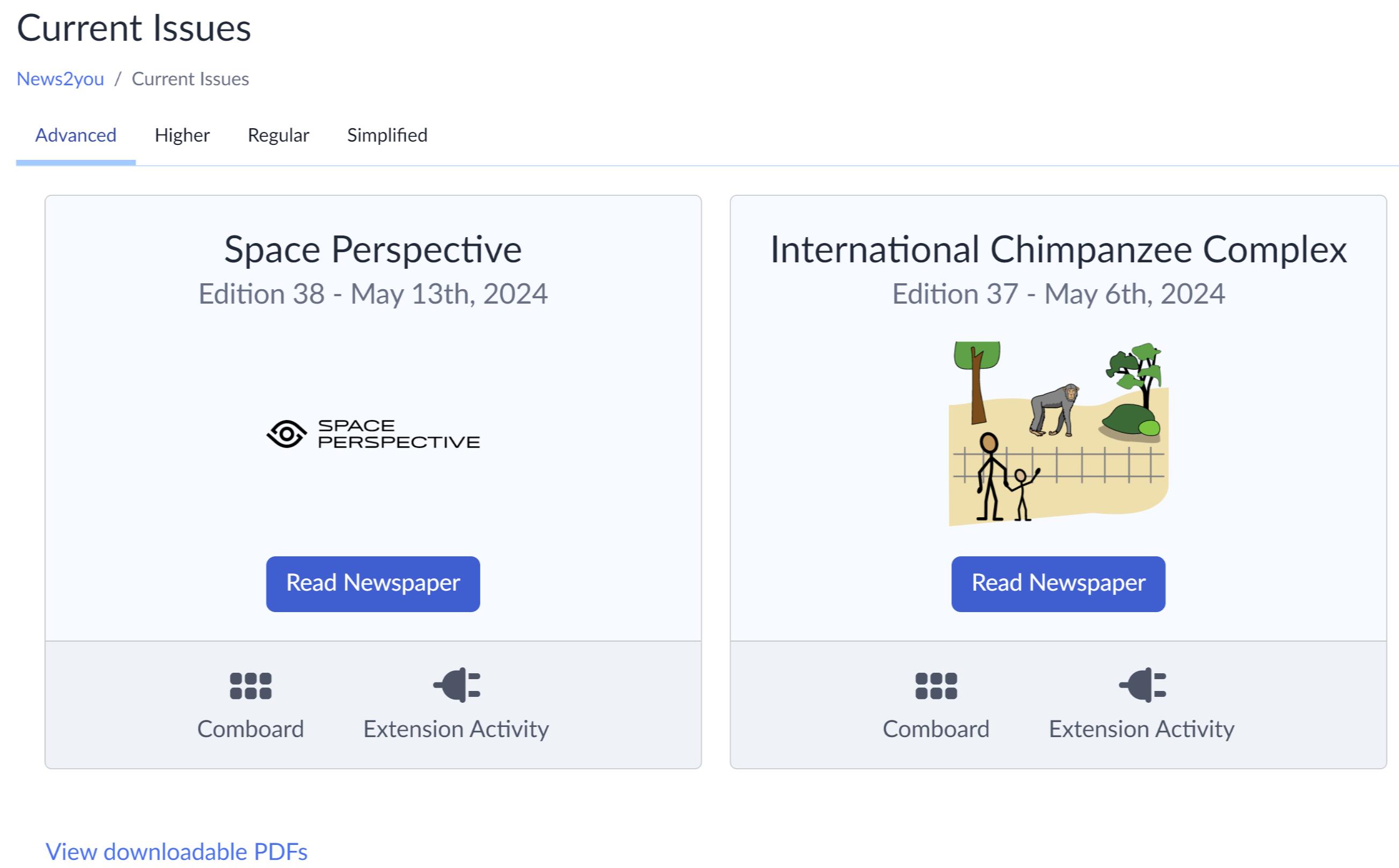1399x868 pixels.
Task: Click the Current Issues page heading
Action: click(x=134, y=27)
